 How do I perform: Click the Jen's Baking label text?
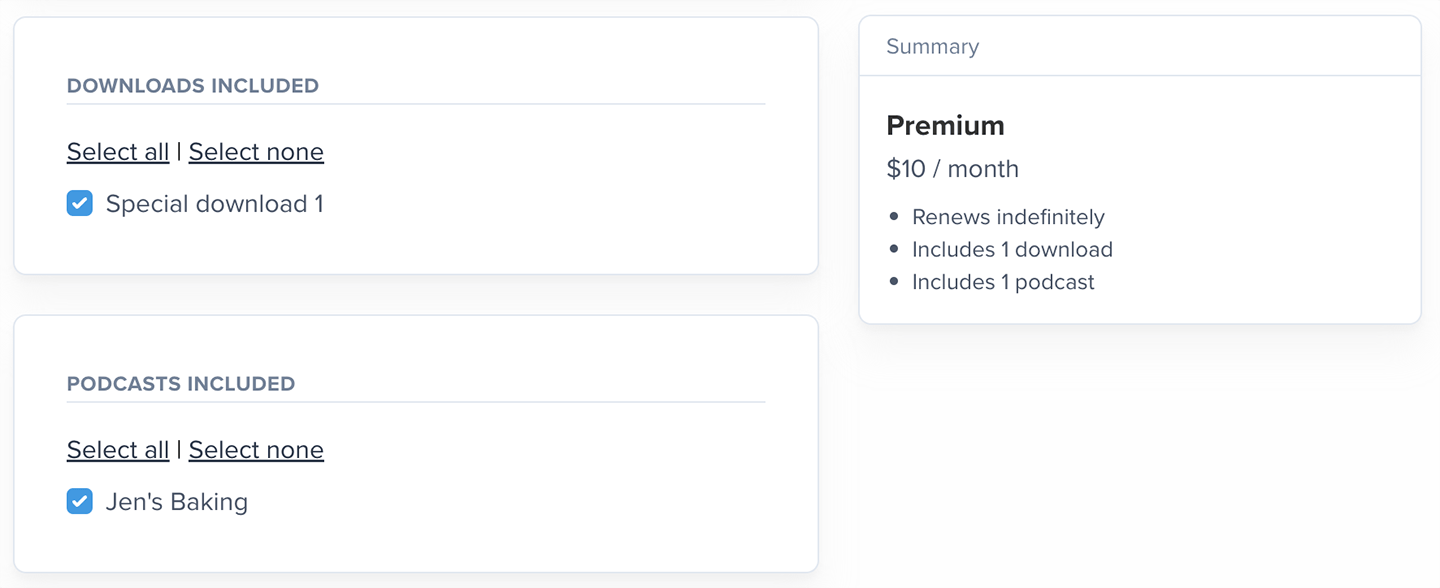point(177,502)
